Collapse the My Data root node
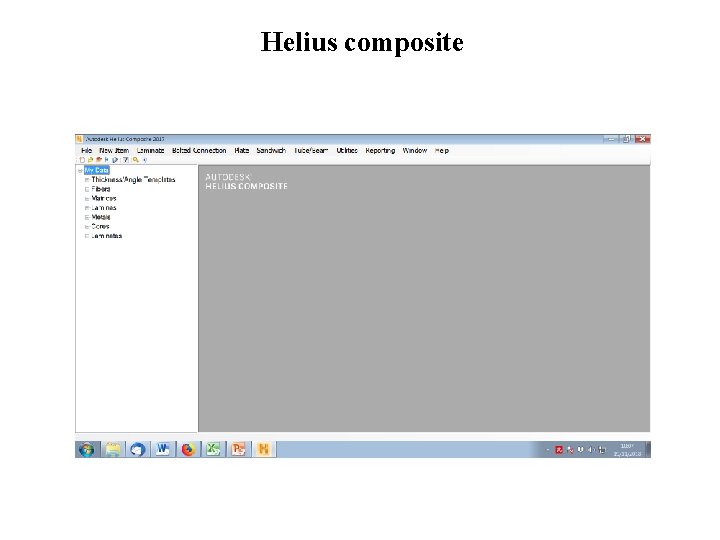 pyautogui.click(x=80, y=171)
